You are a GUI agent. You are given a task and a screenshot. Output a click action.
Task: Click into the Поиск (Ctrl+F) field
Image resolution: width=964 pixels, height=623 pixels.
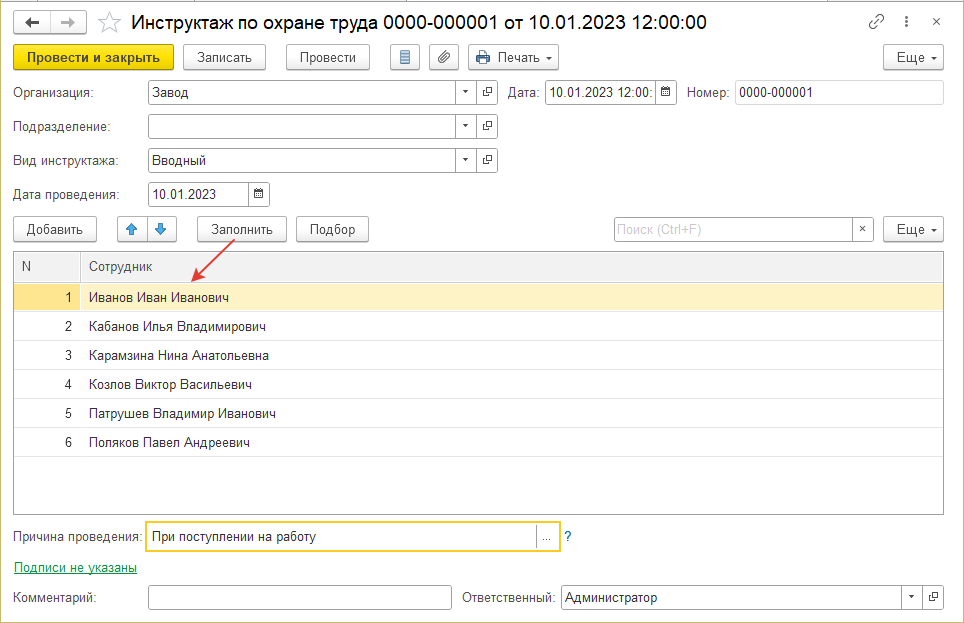[733, 229]
